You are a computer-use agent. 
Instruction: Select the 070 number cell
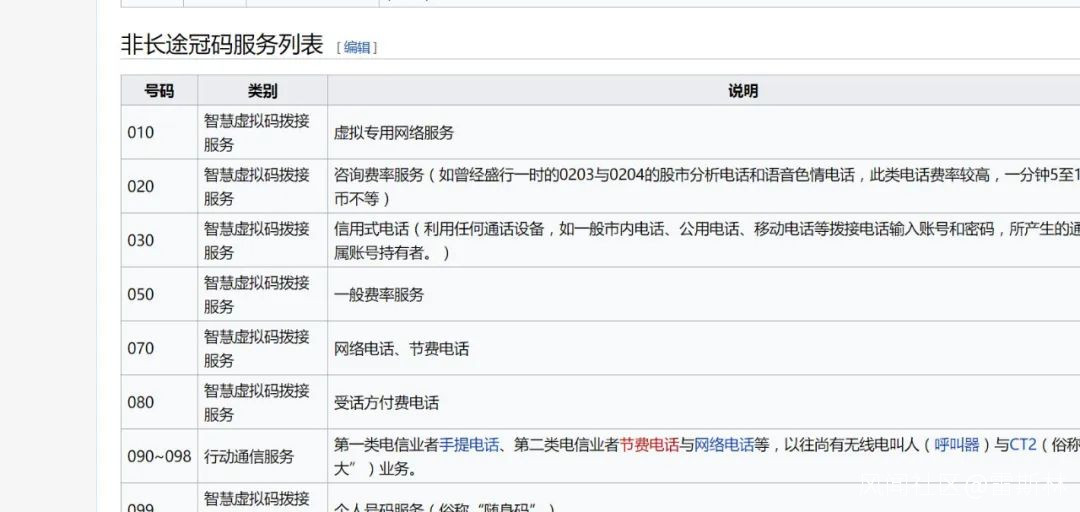tap(159, 348)
